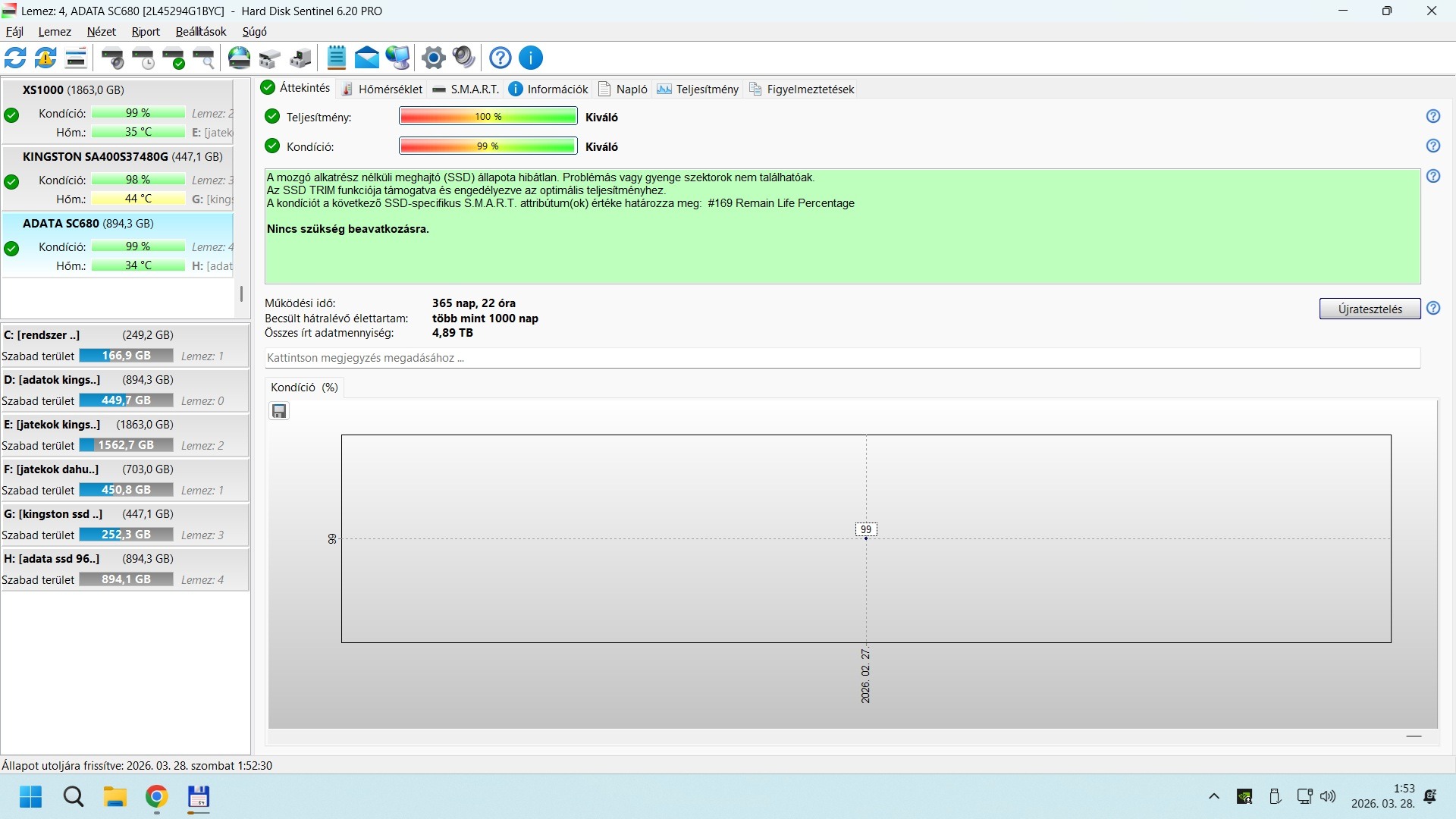Screen dimensions: 1456x819
Task: Click the Kondíció 99 % health bar
Action: coord(488,146)
